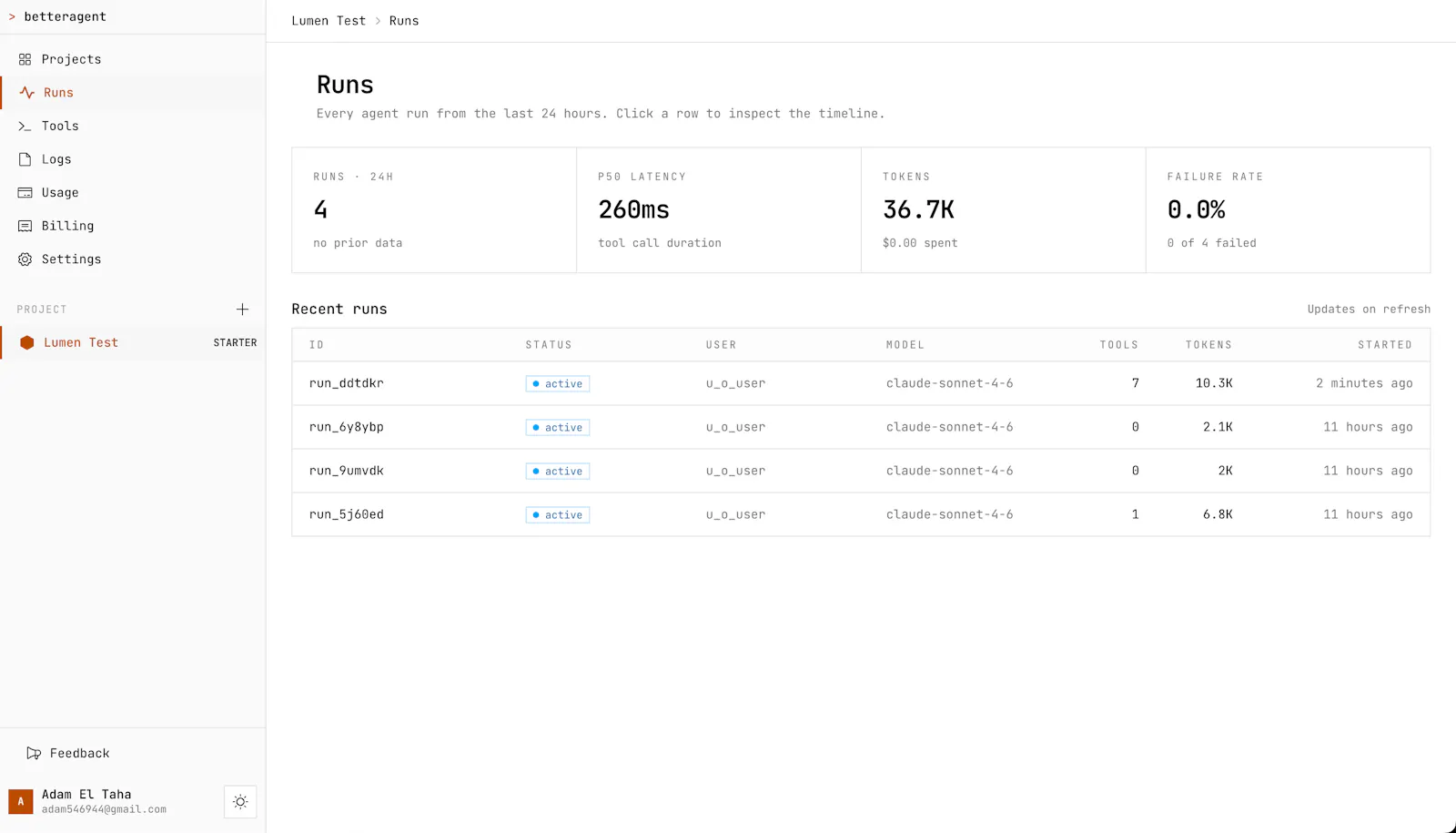Image resolution: width=1456 pixels, height=833 pixels.
Task: Click the user avatar letter A
Action: [21, 802]
